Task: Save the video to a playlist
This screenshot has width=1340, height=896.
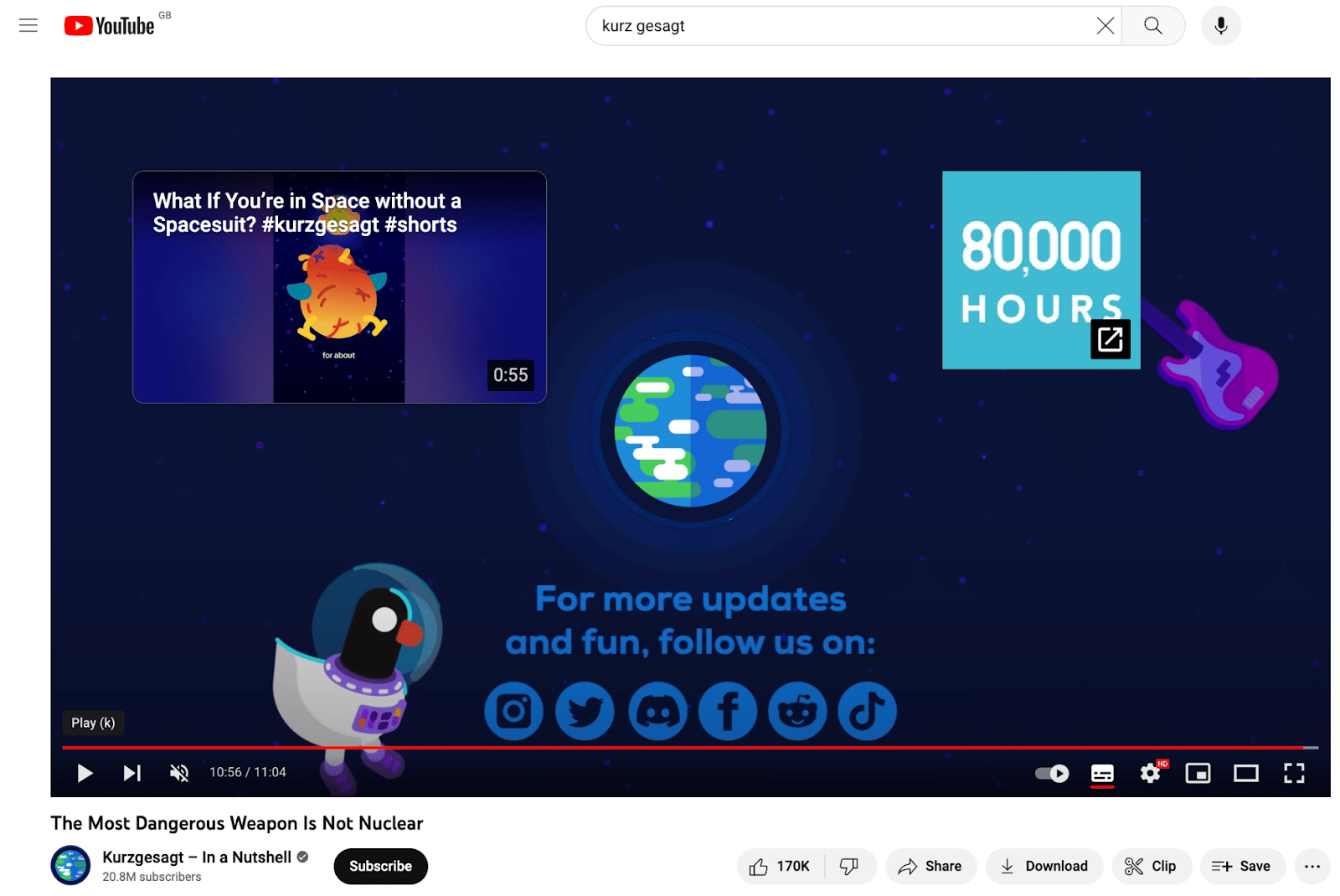Action: [x=1242, y=867]
